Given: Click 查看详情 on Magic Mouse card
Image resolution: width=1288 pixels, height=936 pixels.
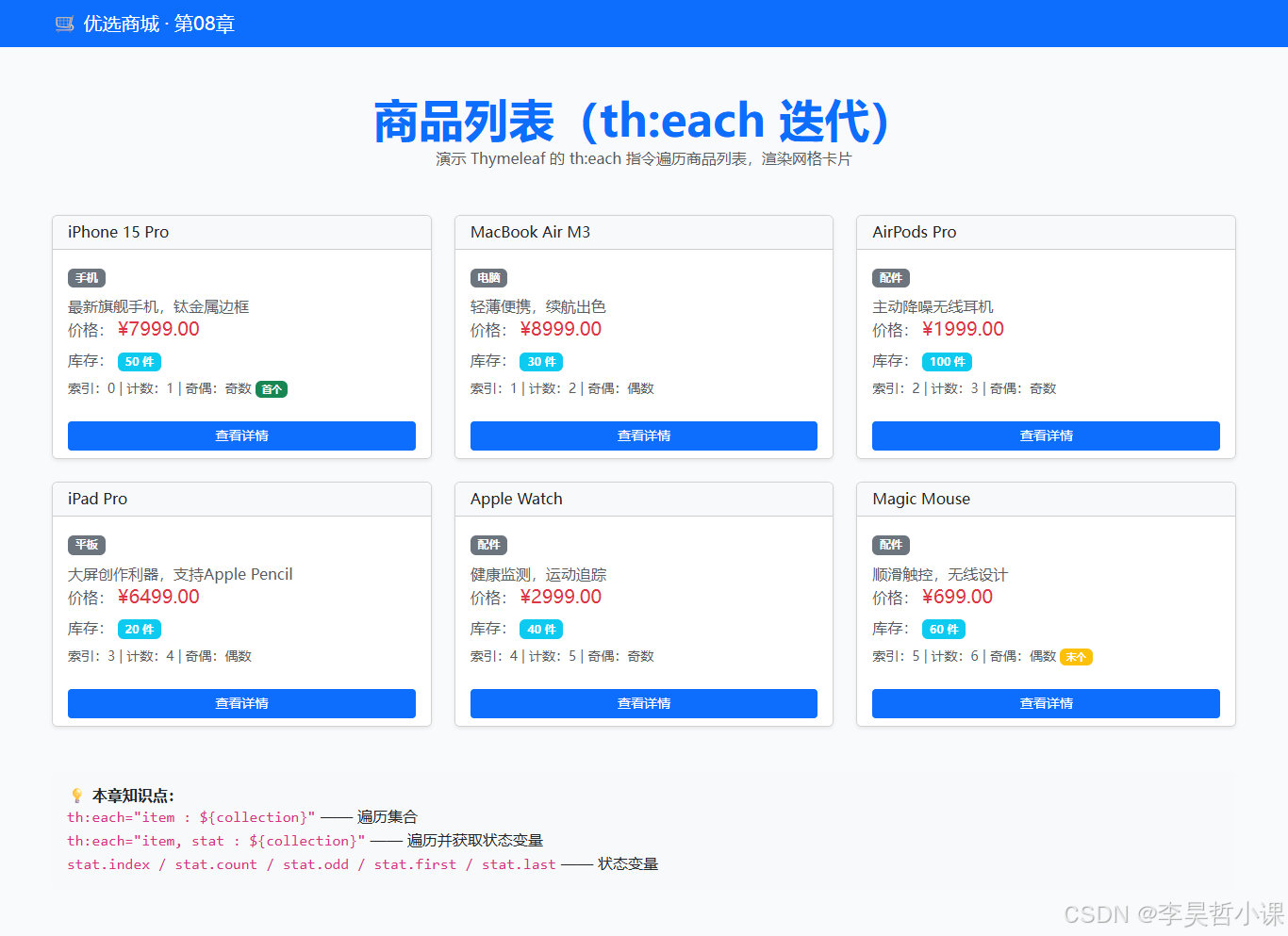Looking at the screenshot, I should click(1046, 703).
